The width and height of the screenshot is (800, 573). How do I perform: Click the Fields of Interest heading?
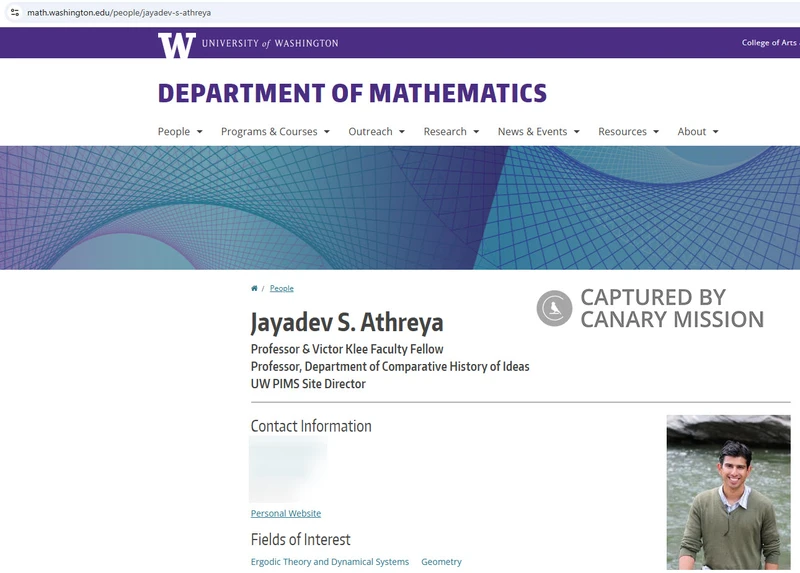(301, 539)
